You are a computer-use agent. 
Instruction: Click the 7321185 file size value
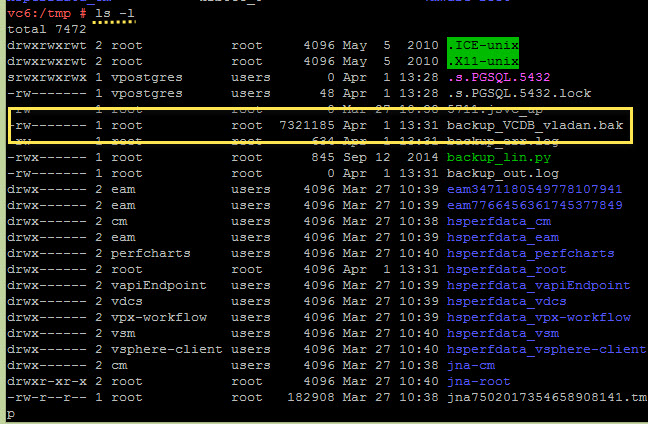(307, 125)
